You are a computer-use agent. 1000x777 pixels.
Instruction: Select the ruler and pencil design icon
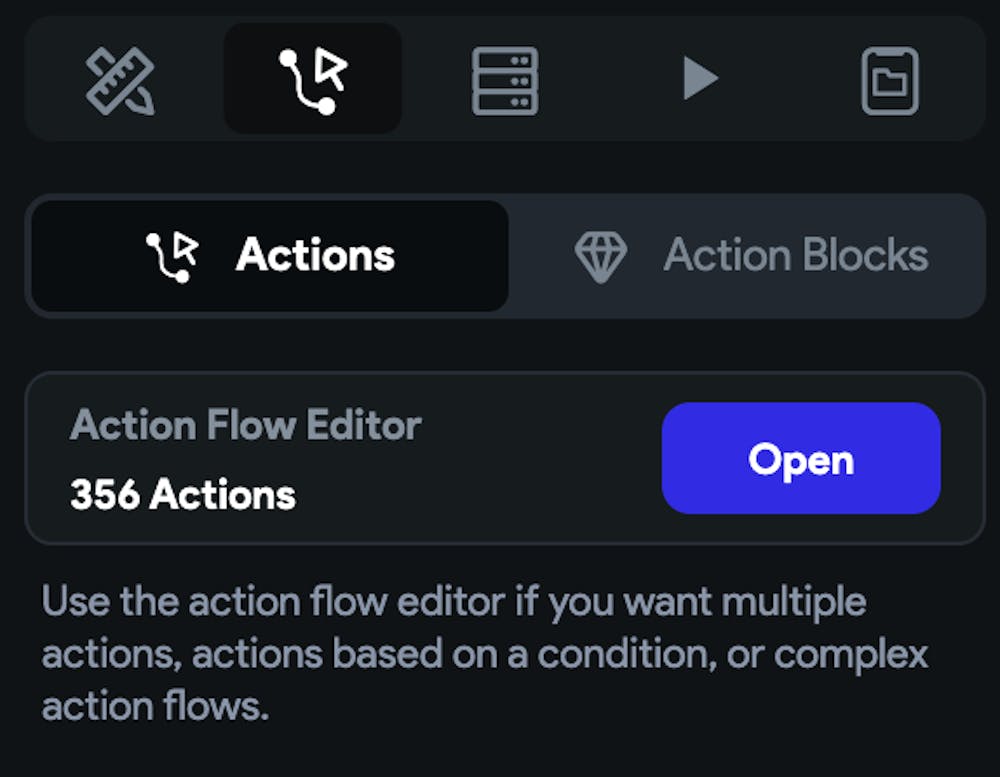[120, 79]
